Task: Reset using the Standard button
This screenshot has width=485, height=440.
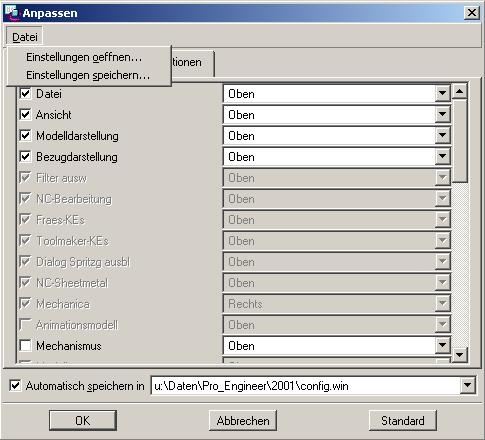Action: click(x=403, y=420)
